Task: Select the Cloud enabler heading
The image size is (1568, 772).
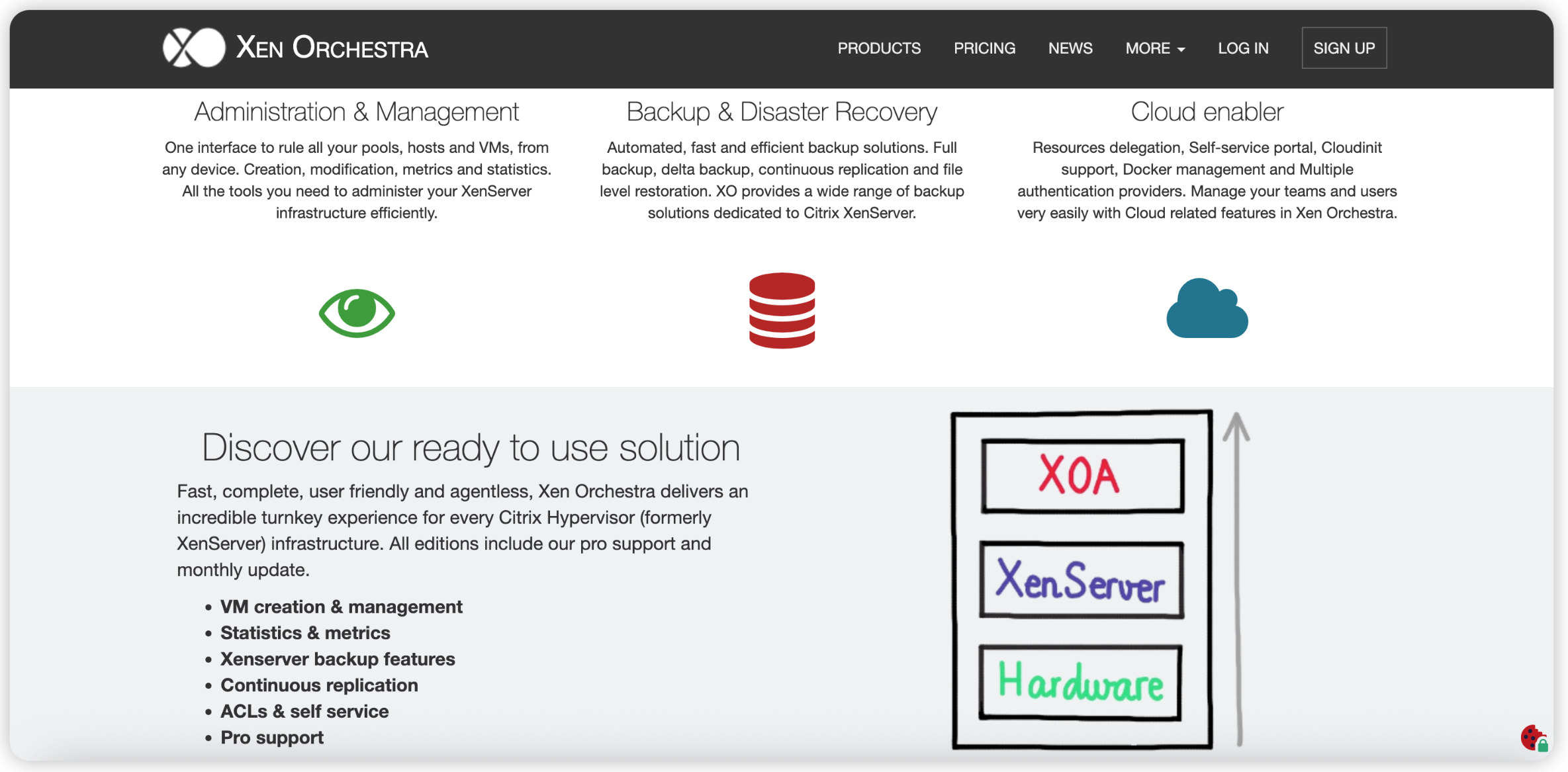Action: tap(1207, 112)
